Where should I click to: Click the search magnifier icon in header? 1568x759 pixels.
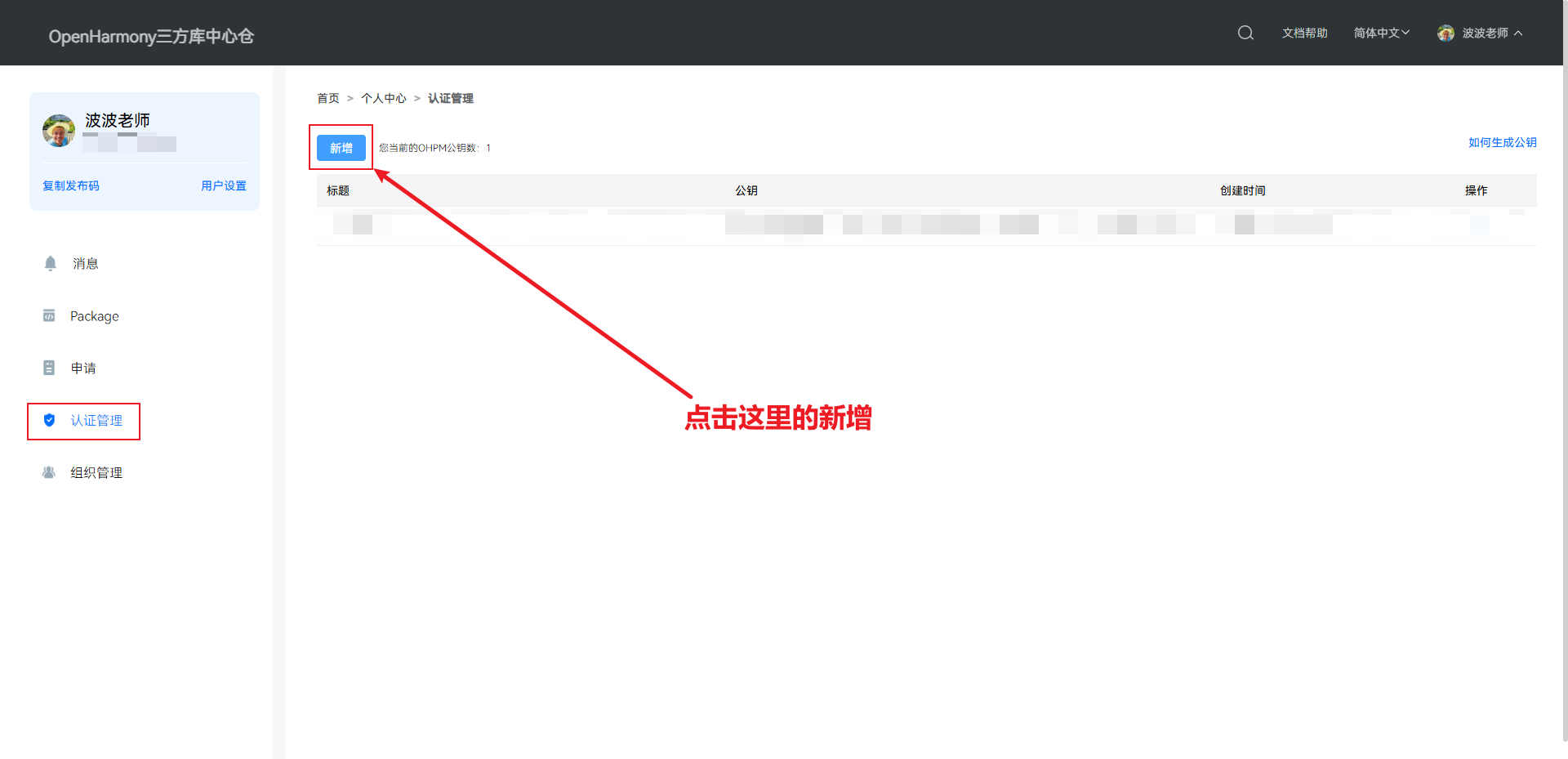1245,33
